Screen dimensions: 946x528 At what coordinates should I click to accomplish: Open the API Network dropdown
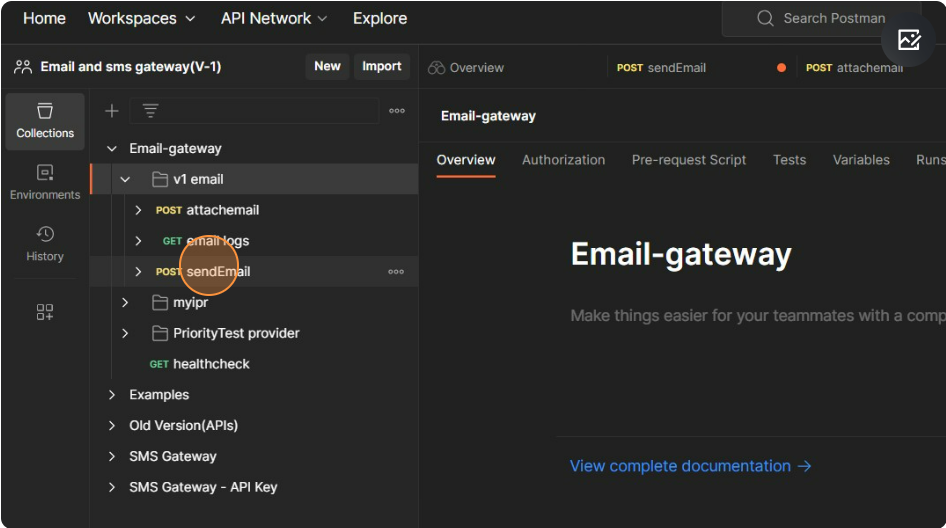pyautogui.click(x=273, y=18)
